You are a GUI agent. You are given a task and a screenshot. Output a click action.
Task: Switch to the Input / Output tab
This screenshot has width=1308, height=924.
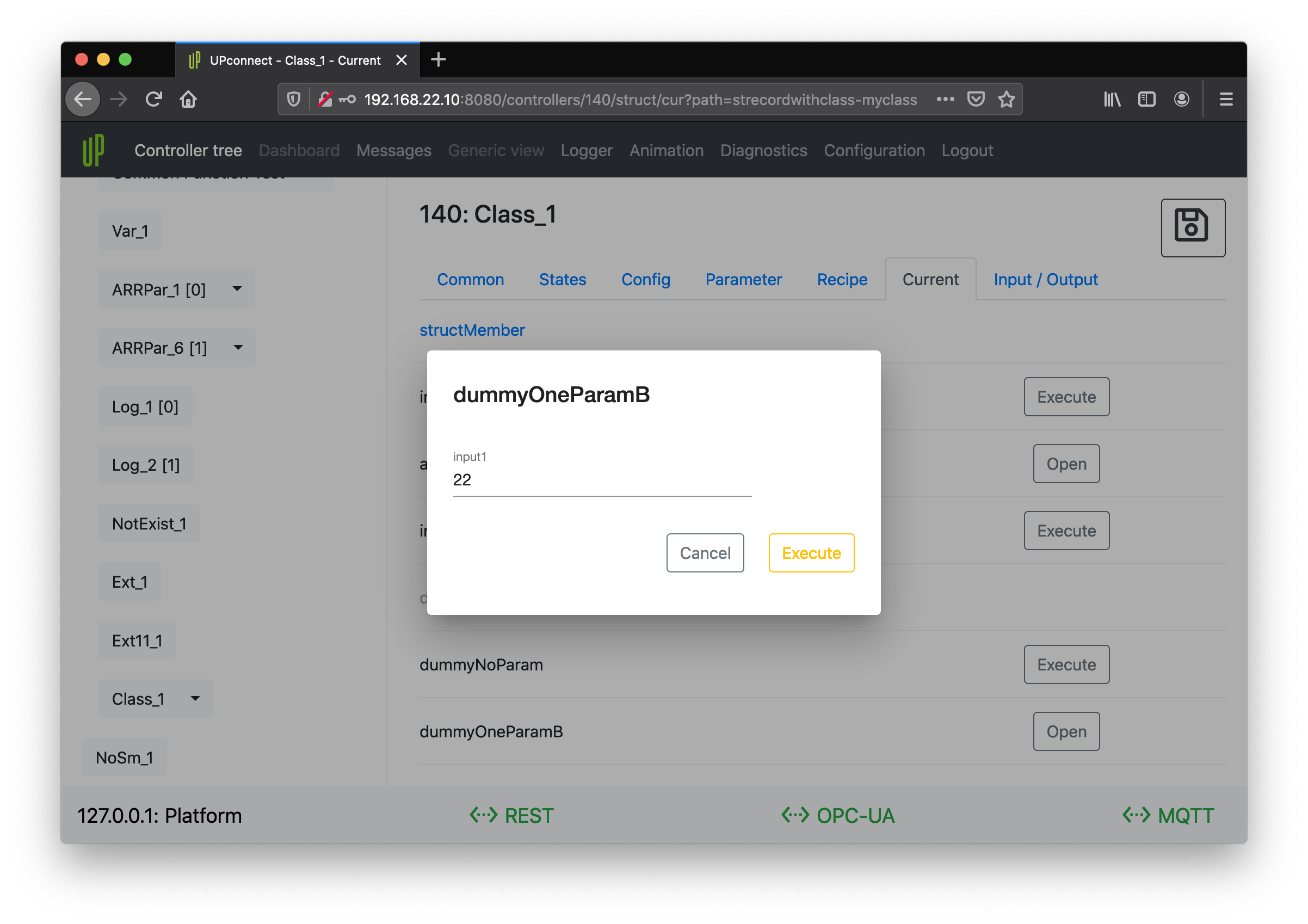tap(1045, 280)
